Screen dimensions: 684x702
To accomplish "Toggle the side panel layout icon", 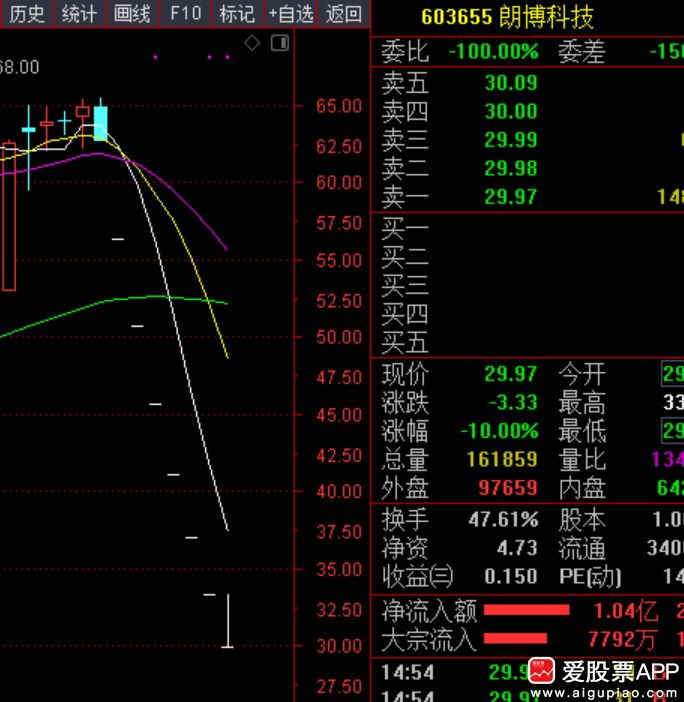I will pos(280,43).
